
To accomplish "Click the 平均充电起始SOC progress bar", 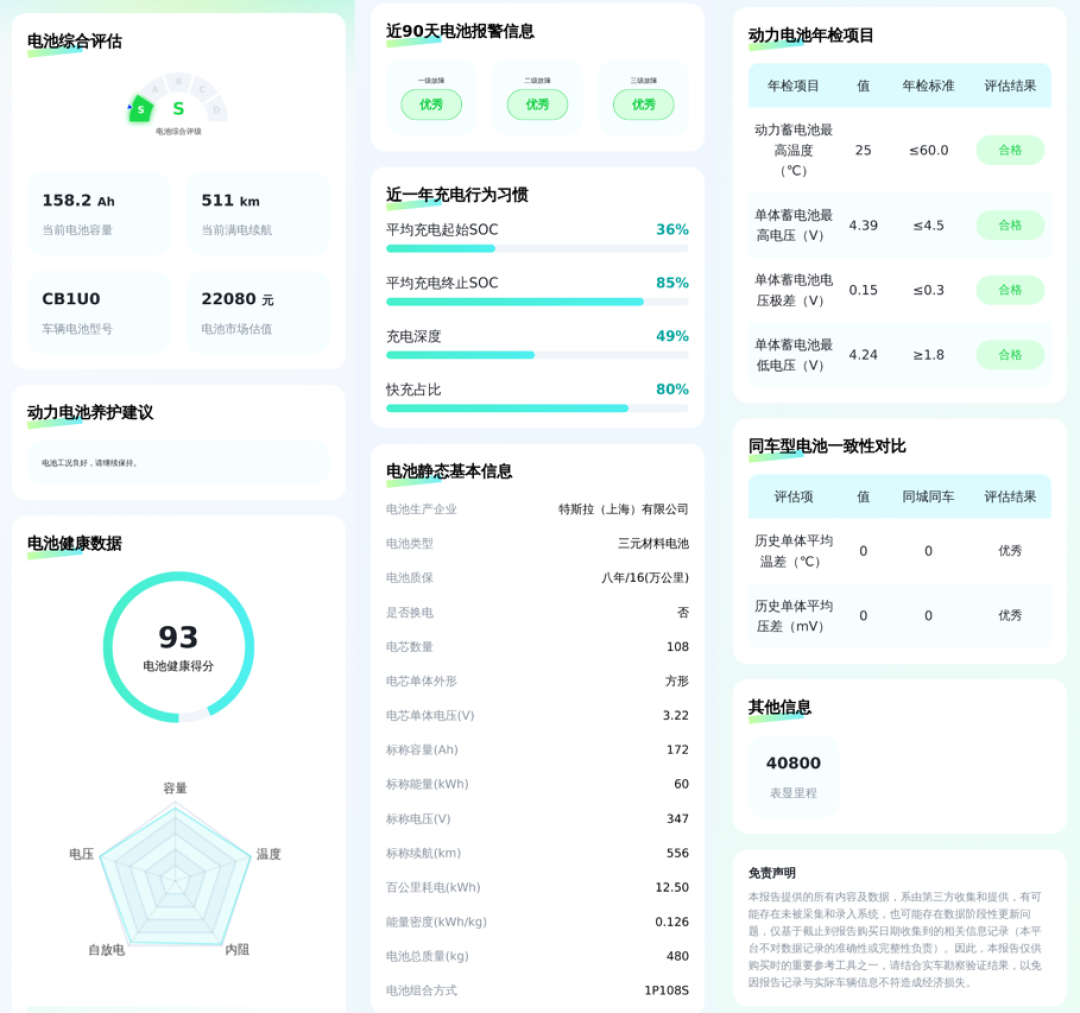I will (x=537, y=249).
